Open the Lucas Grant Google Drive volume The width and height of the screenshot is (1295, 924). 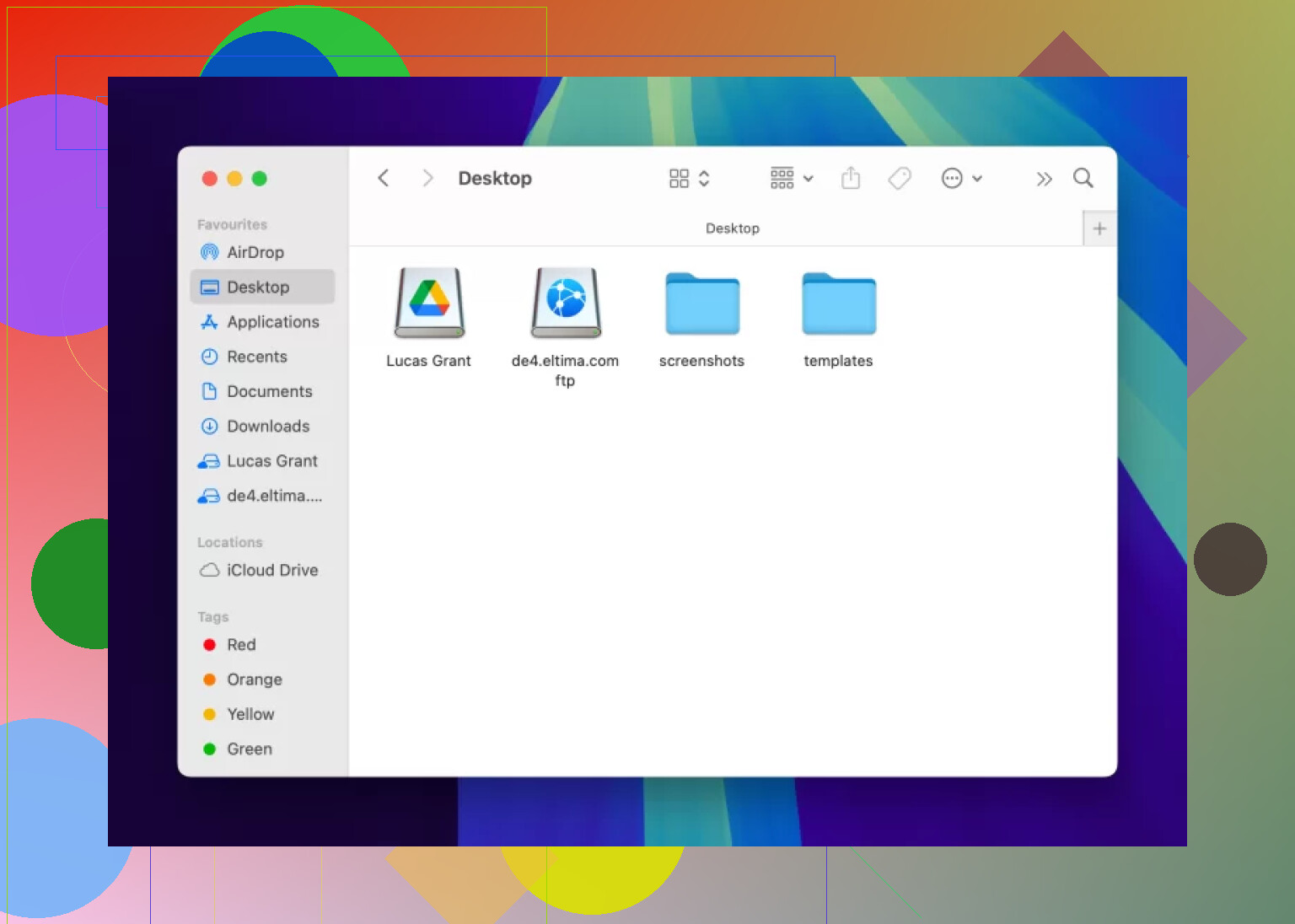click(x=429, y=304)
